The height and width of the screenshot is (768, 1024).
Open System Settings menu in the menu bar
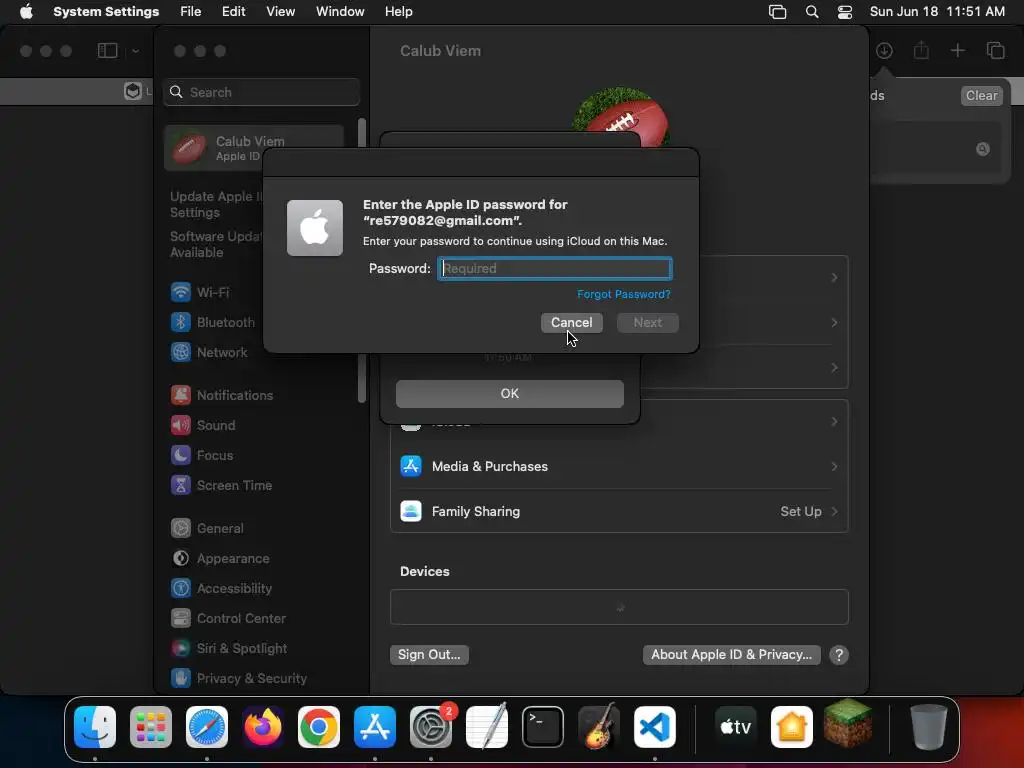click(106, 12)
